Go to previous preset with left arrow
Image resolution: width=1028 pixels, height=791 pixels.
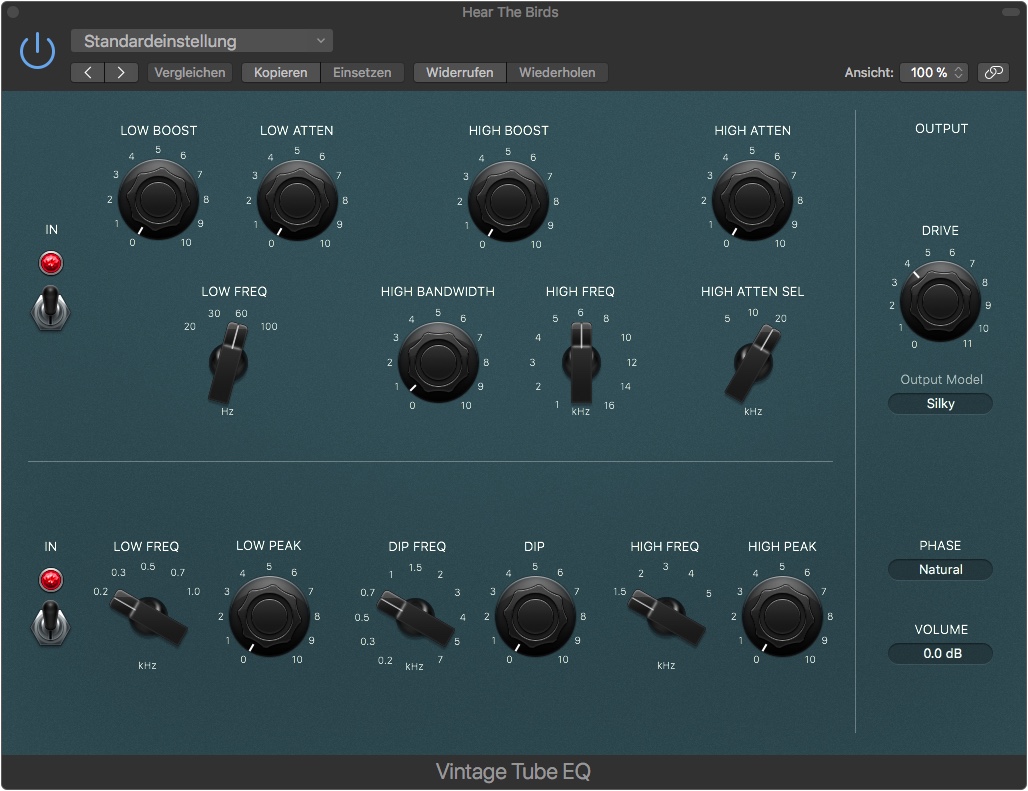88,73
